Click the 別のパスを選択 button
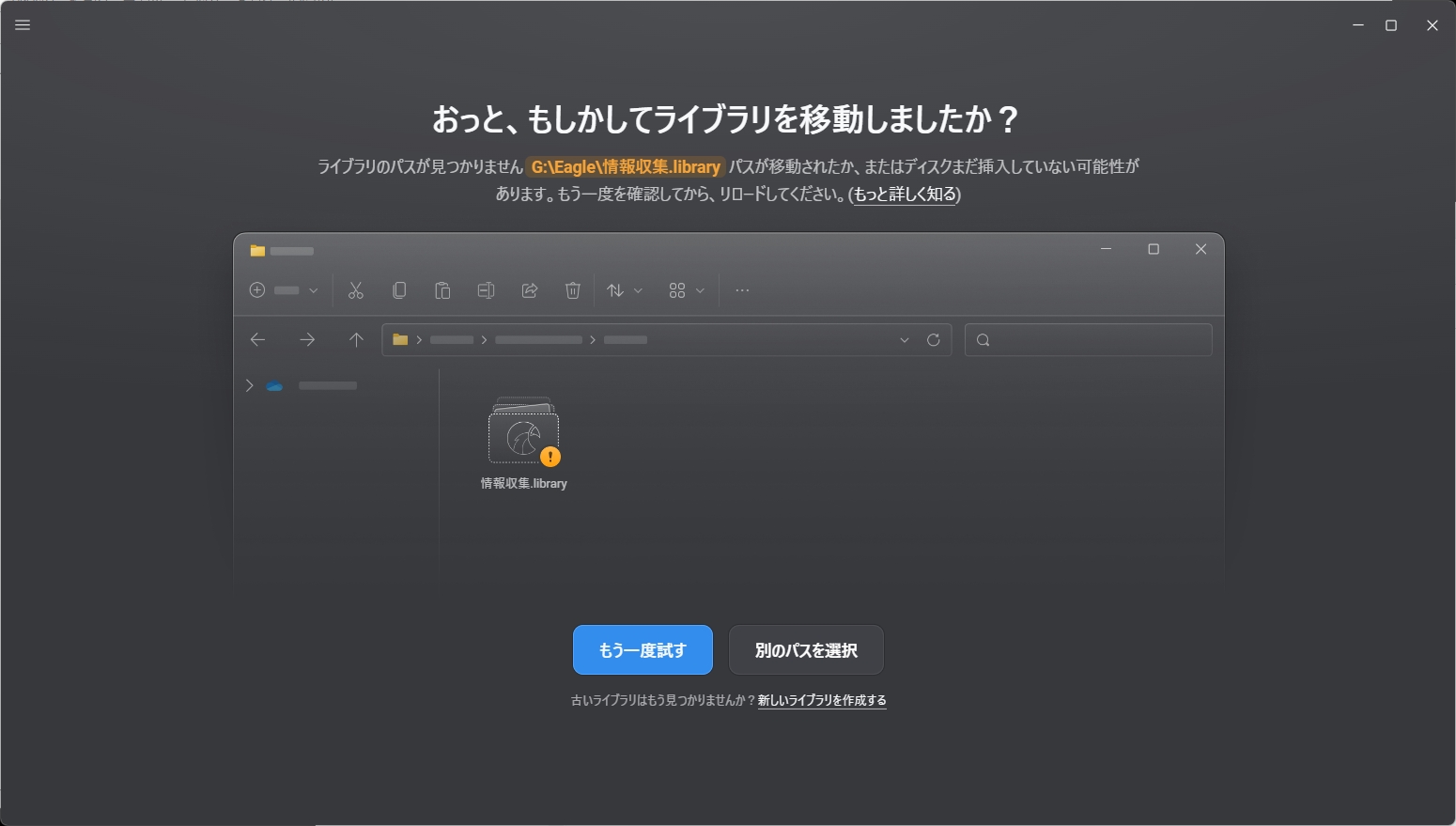The image size is (1456, 826). (x=806, y=649)
